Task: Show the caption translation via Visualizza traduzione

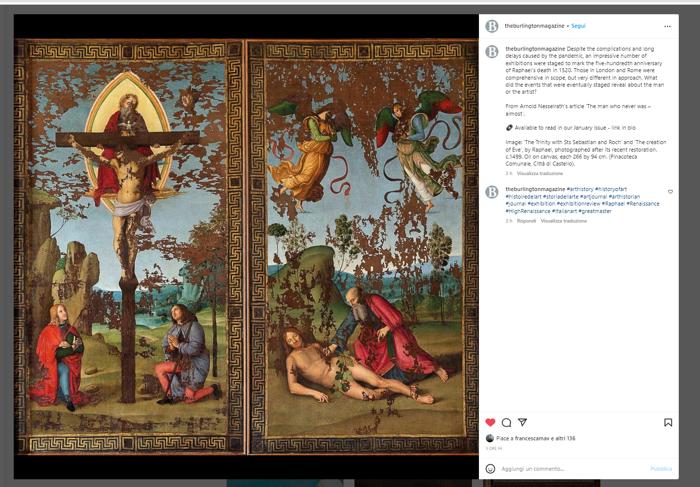Action: point(540,173)
